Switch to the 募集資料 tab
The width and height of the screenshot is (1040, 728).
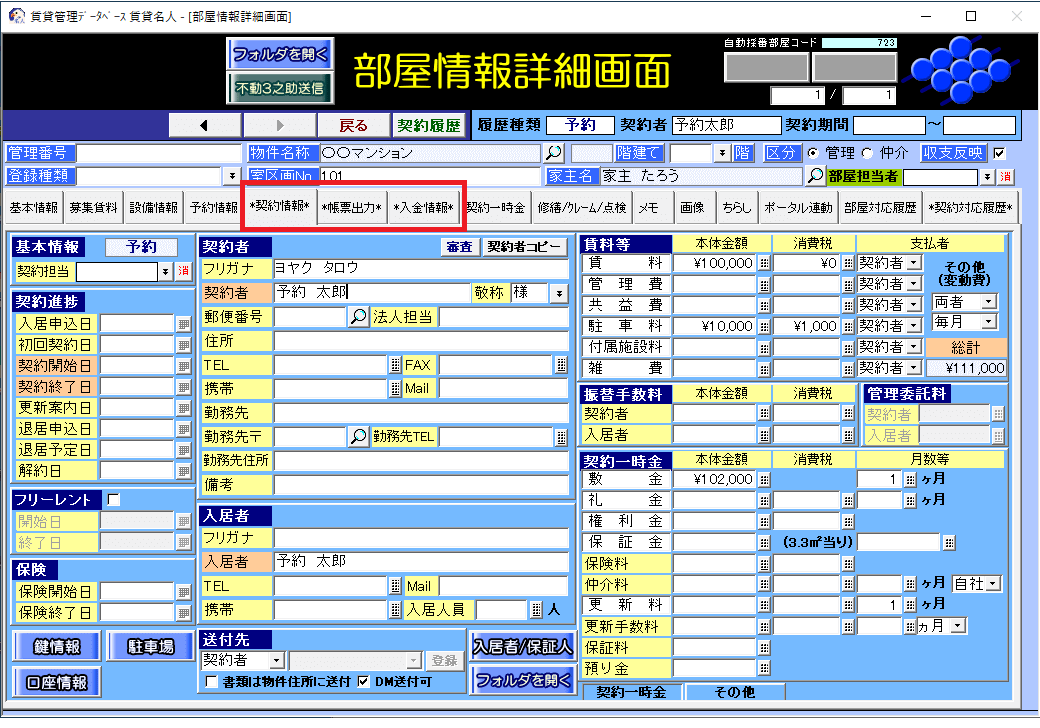93,208
